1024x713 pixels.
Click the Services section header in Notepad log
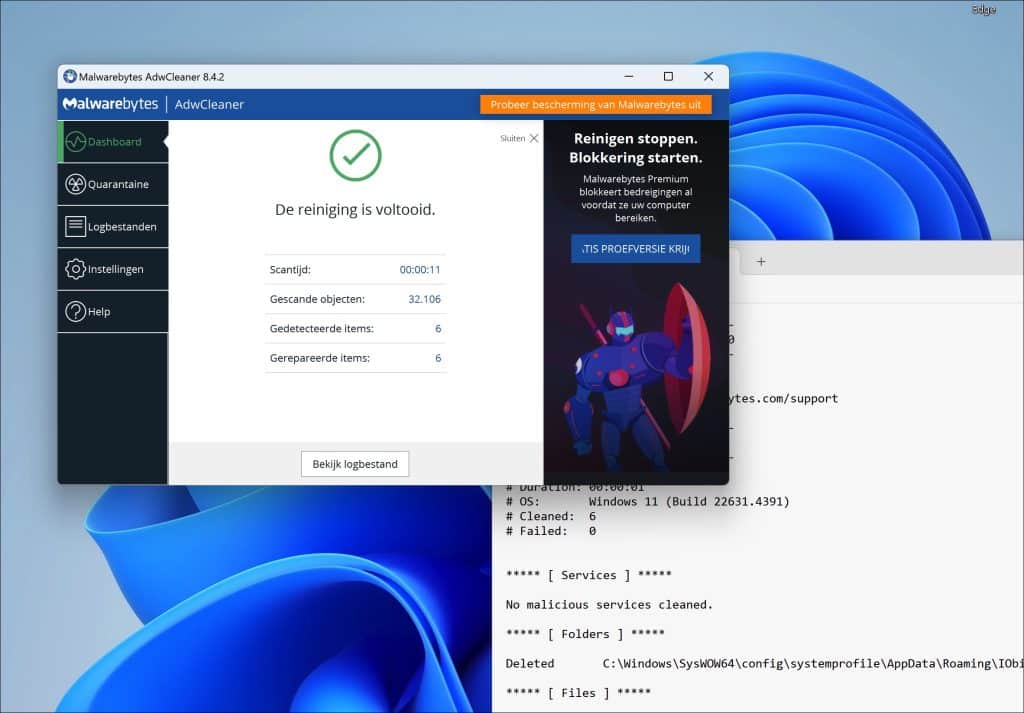(x=588, y=575)
